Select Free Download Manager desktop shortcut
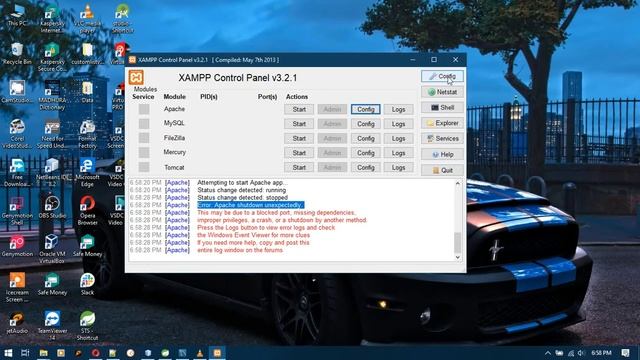The height and width of the screenshot is (360, 640). pyautogui.click(x=17, y=173)
